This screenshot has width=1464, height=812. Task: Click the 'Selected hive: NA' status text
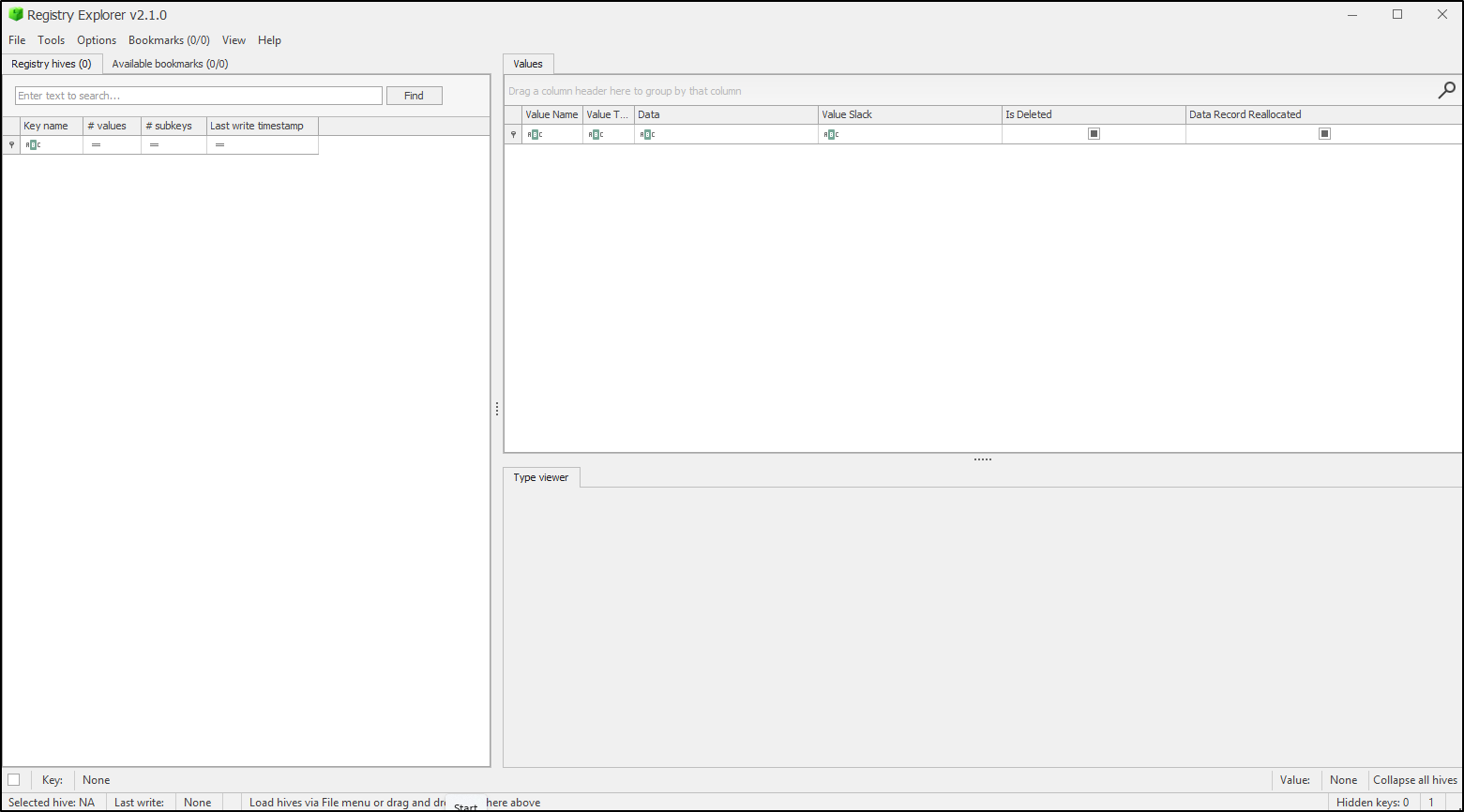pos(52,803)
